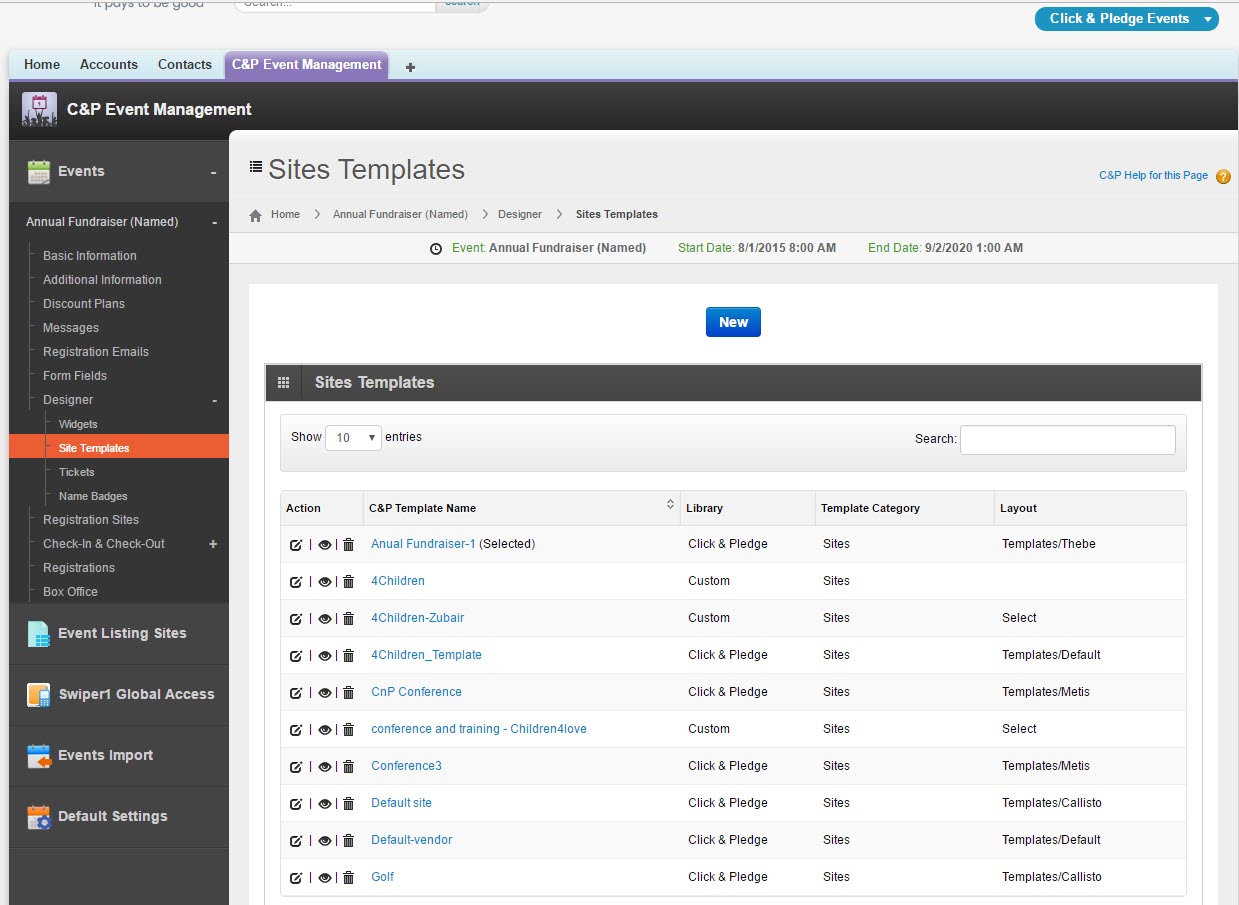Click the grid icon on Sites Templates panel
Screen dimensions: 1239x905
tap(284, 381)
